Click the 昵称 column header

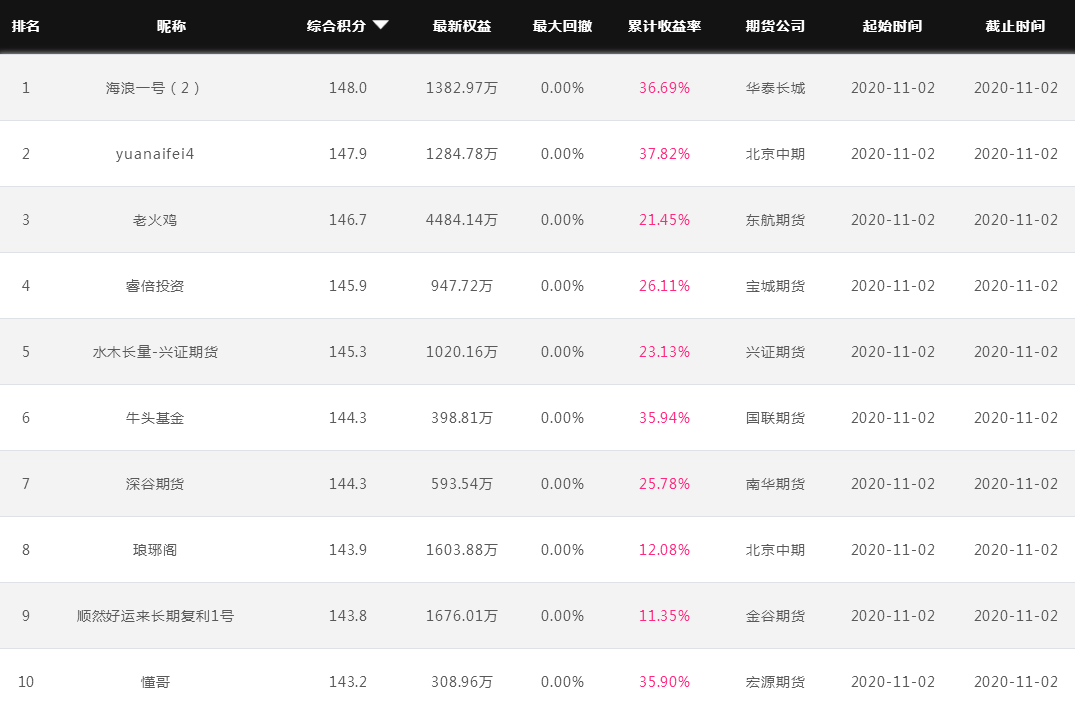[x=171, y=26]
